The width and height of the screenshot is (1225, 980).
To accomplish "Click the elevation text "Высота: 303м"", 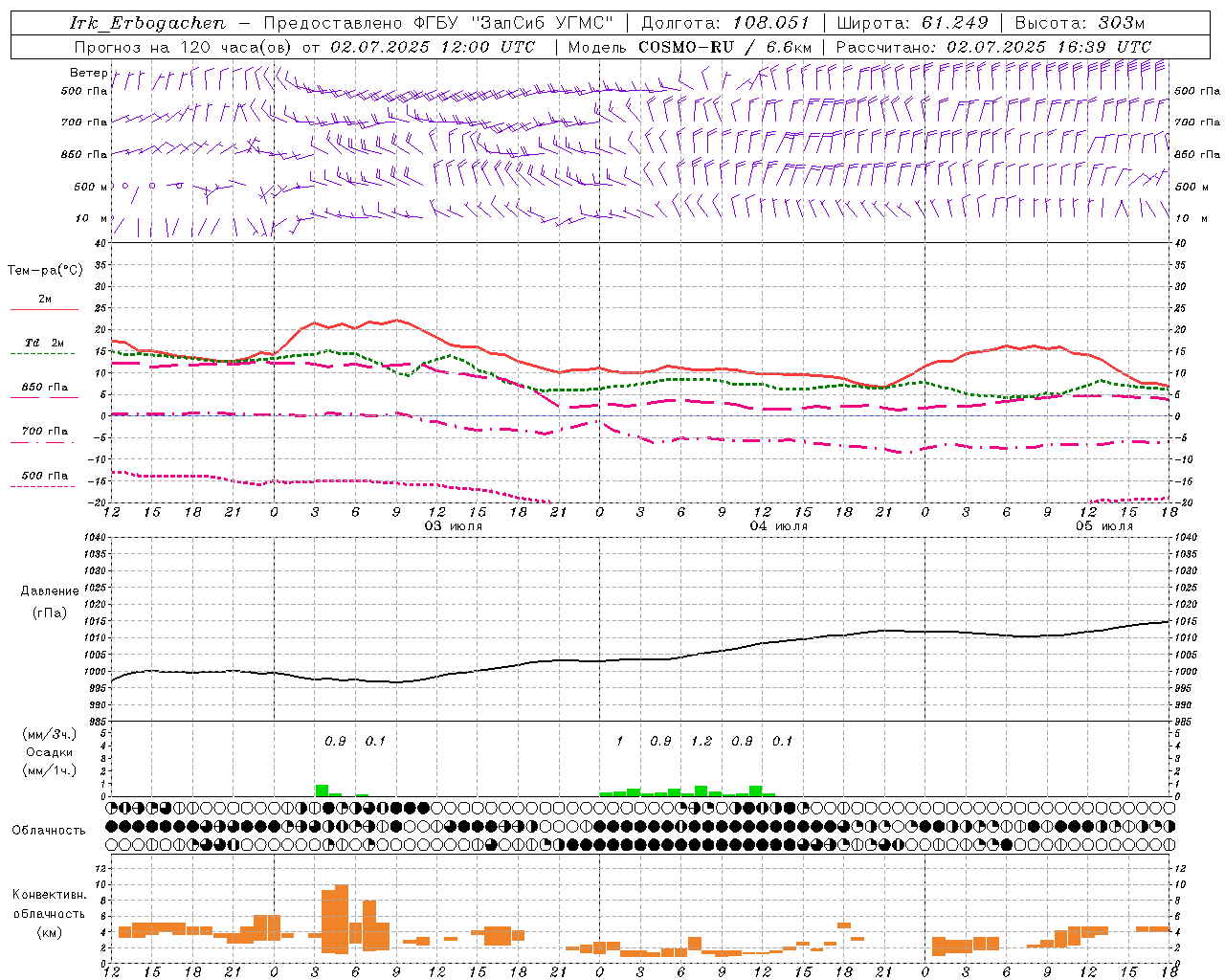I will point(1080,23).
